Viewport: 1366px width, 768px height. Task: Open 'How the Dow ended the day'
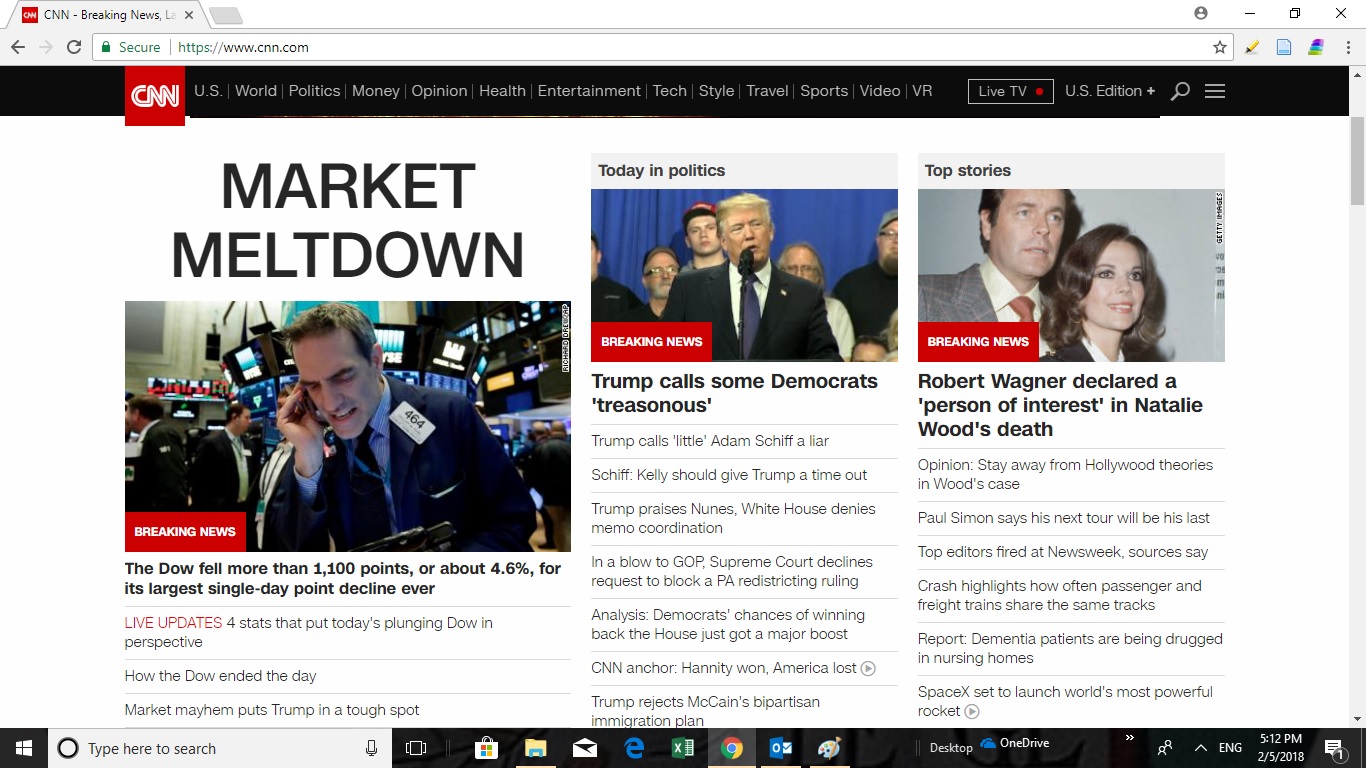[x=220, y=676]
